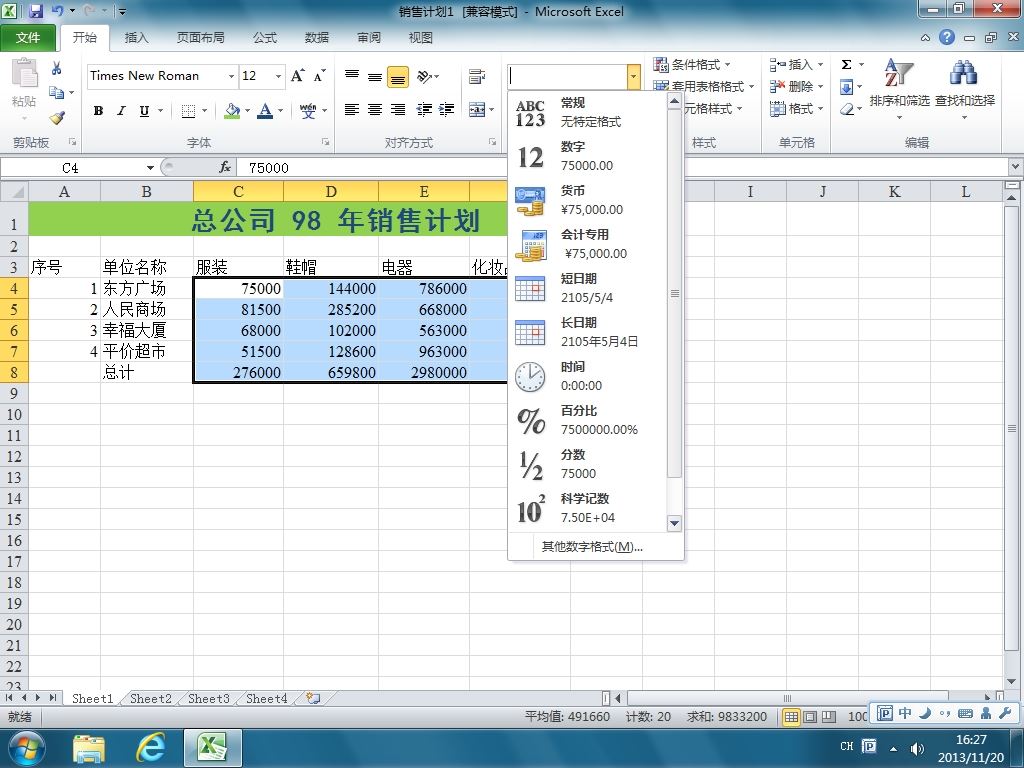
Task: Open the 文件 File tab
Action: [x=27, y=38]
